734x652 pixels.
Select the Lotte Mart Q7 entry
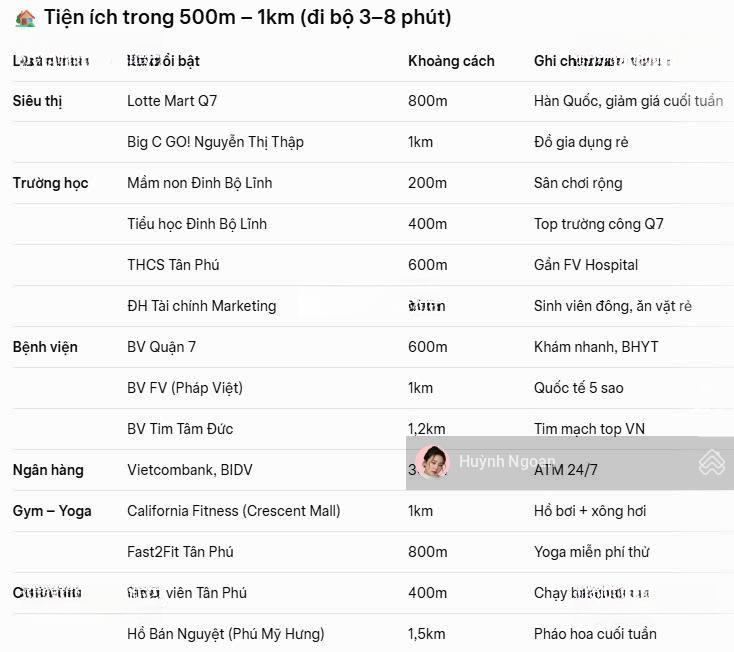(x=172, y=101)
